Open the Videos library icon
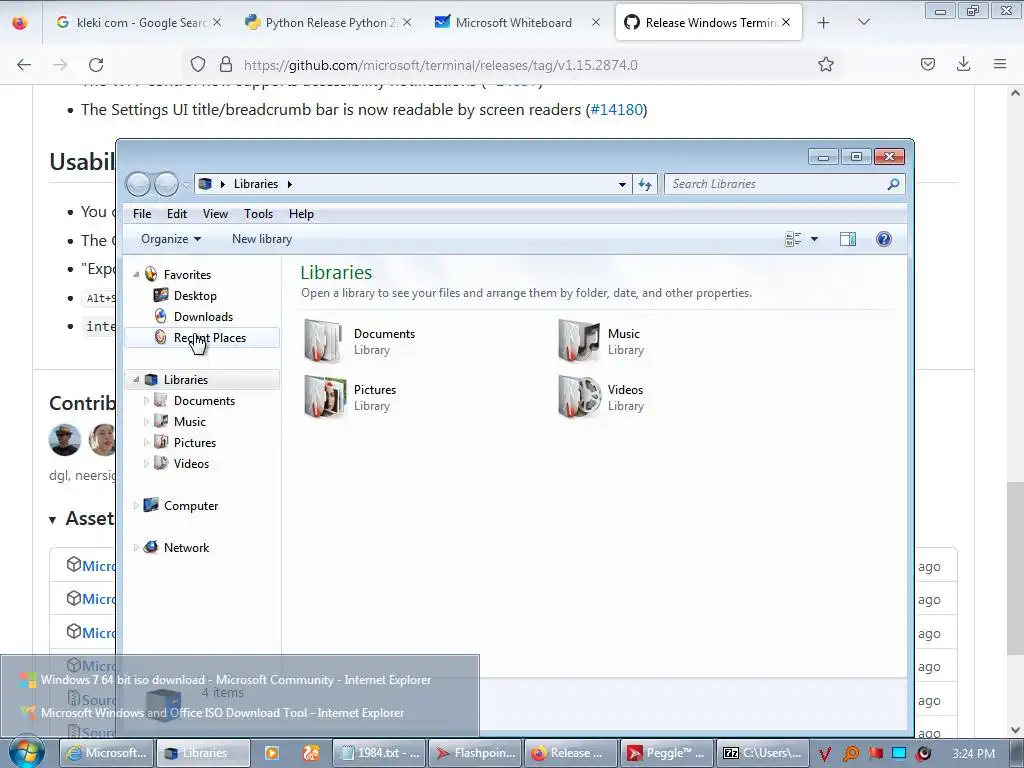The width and height of the screenshot is (1024, 768). [579, 397]
